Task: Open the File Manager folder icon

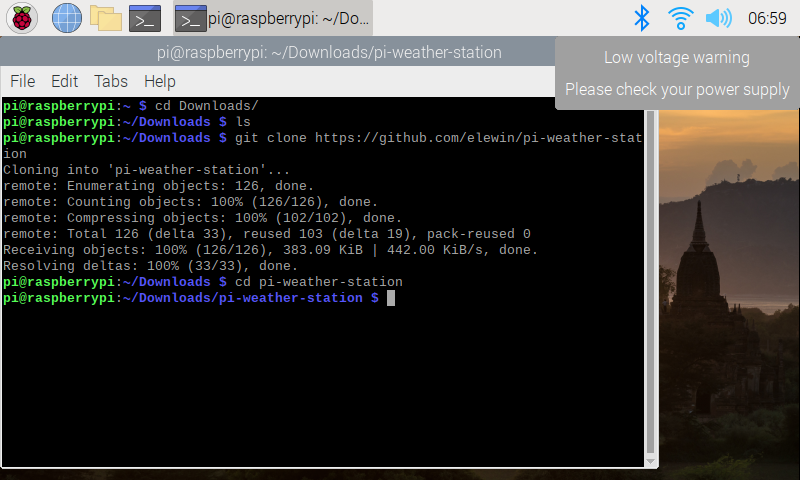Action: coord(105,17)
